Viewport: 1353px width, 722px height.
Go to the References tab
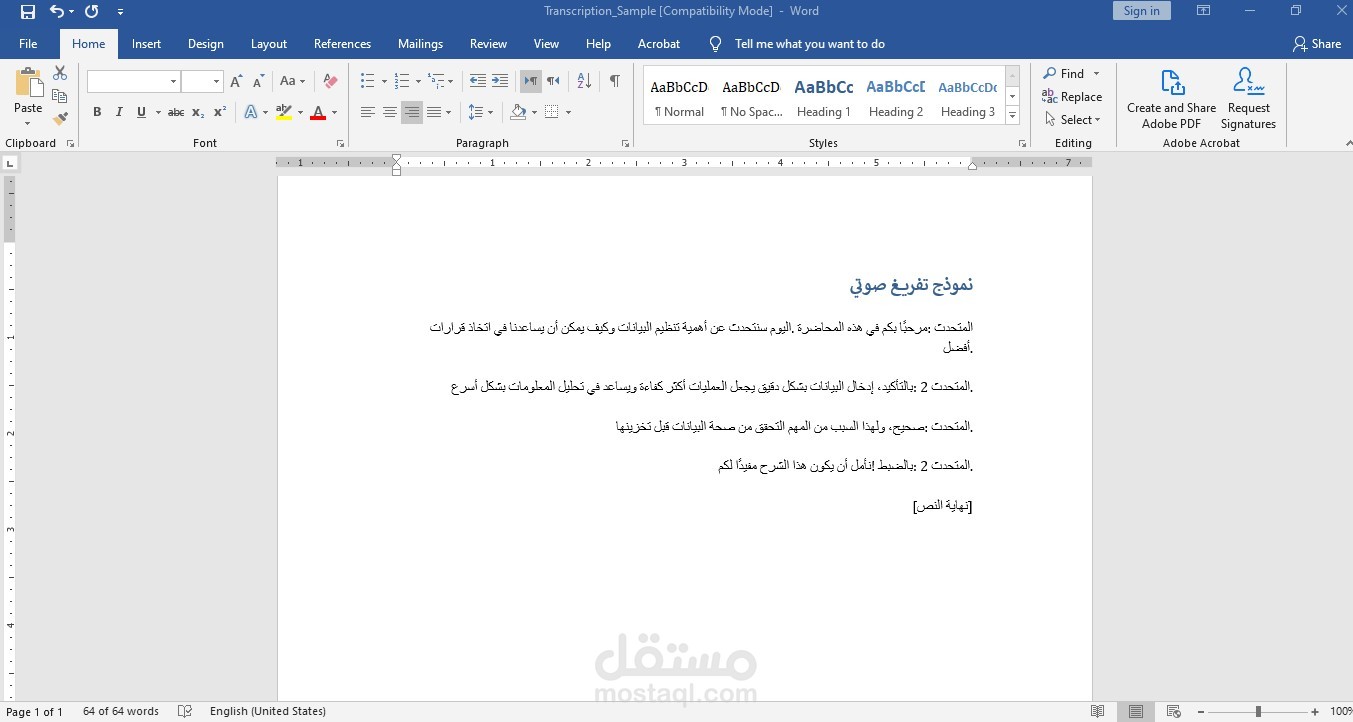pyautogui.click(x=342, y=44)
